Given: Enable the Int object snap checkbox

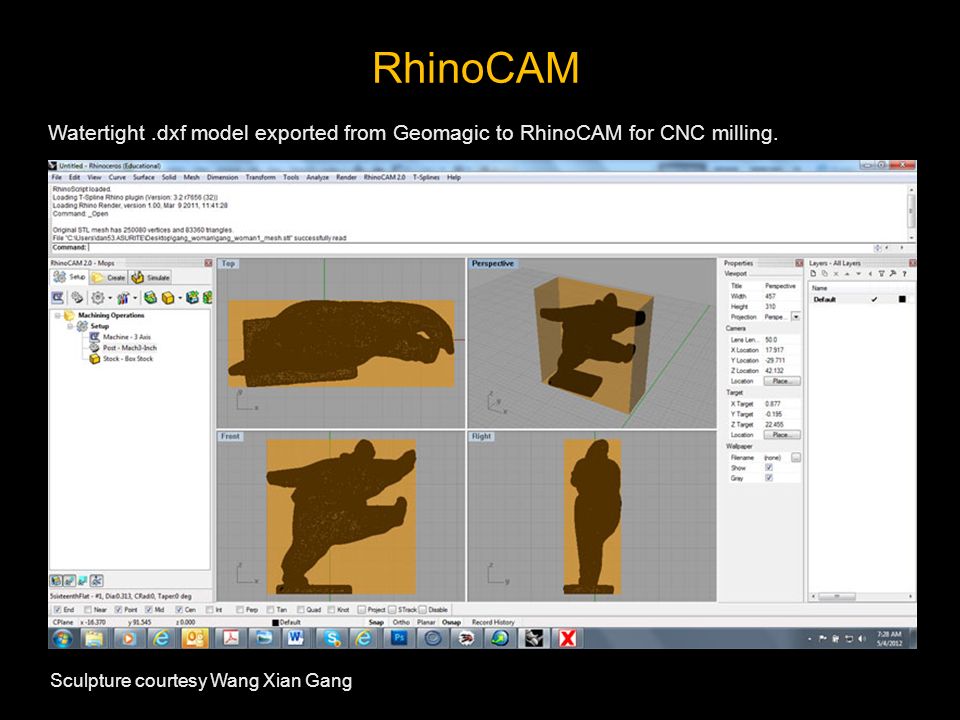Looking at the screenshot, I should 209,610.
